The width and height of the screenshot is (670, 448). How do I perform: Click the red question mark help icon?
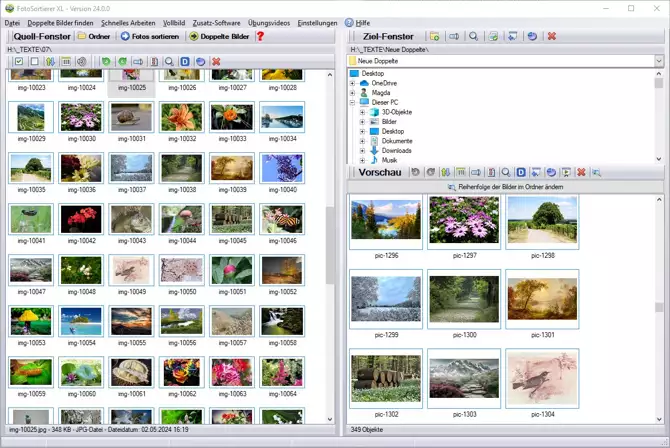coord(261,36)
